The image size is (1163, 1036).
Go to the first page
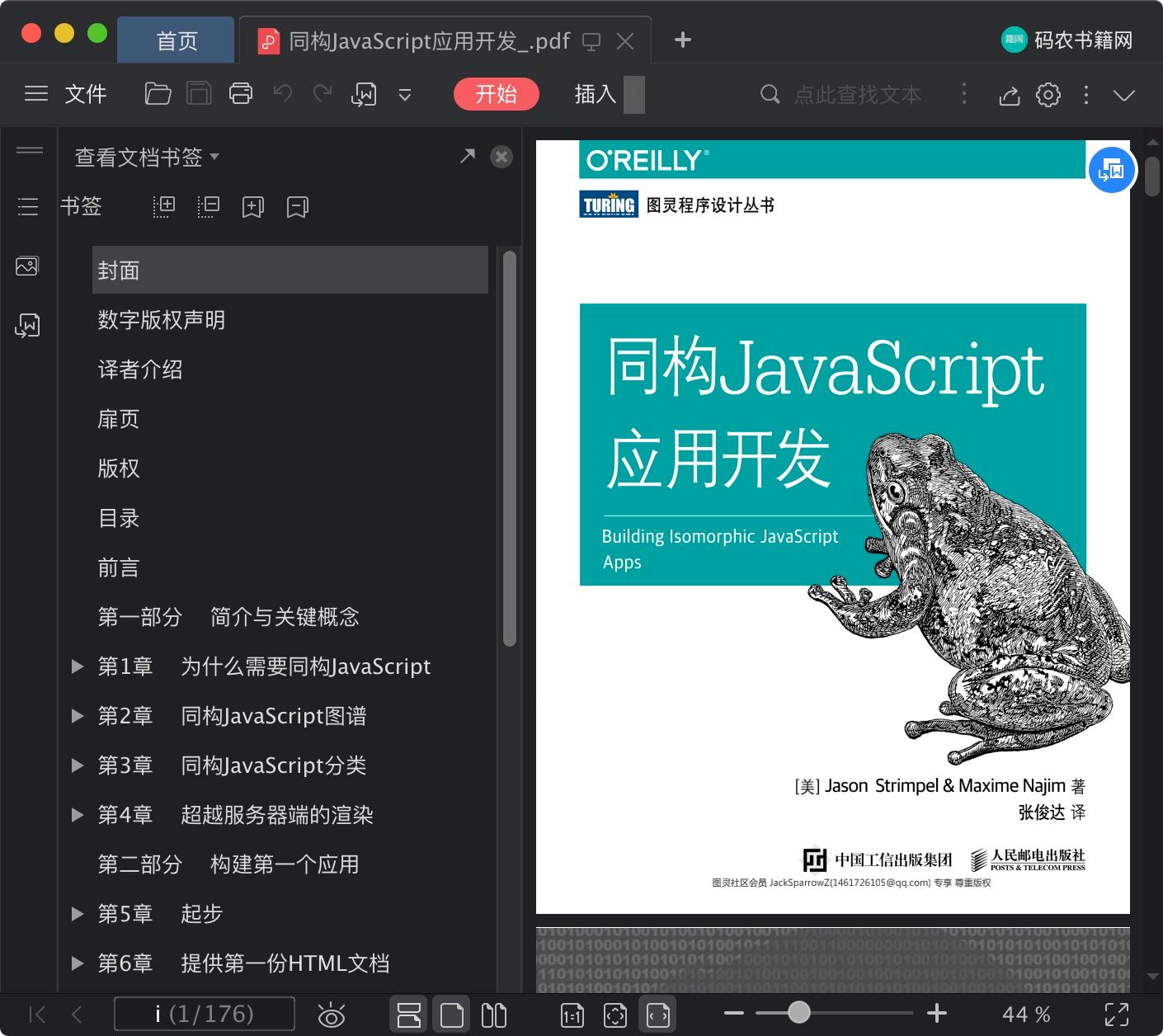click(x=37, y=1014)
